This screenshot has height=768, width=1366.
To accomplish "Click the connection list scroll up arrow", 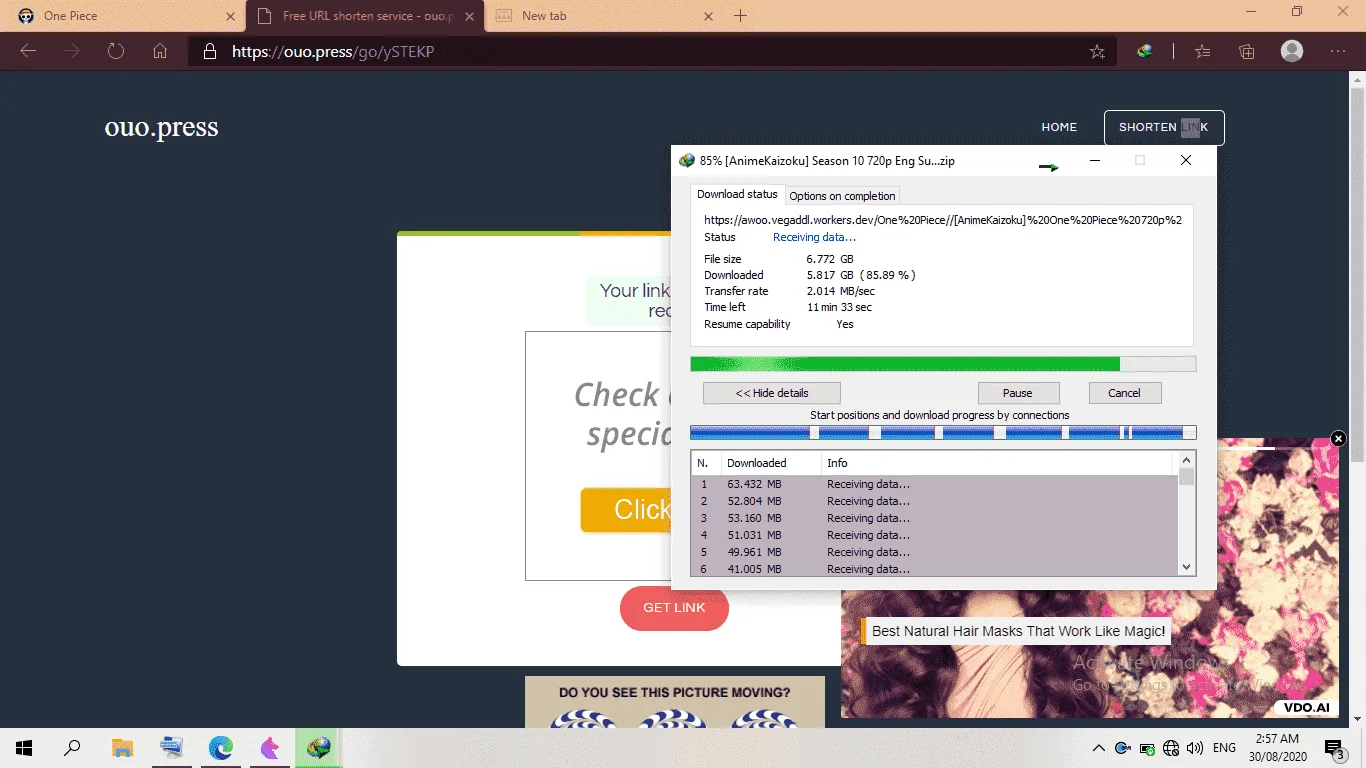I will [x=1187, y=458].
